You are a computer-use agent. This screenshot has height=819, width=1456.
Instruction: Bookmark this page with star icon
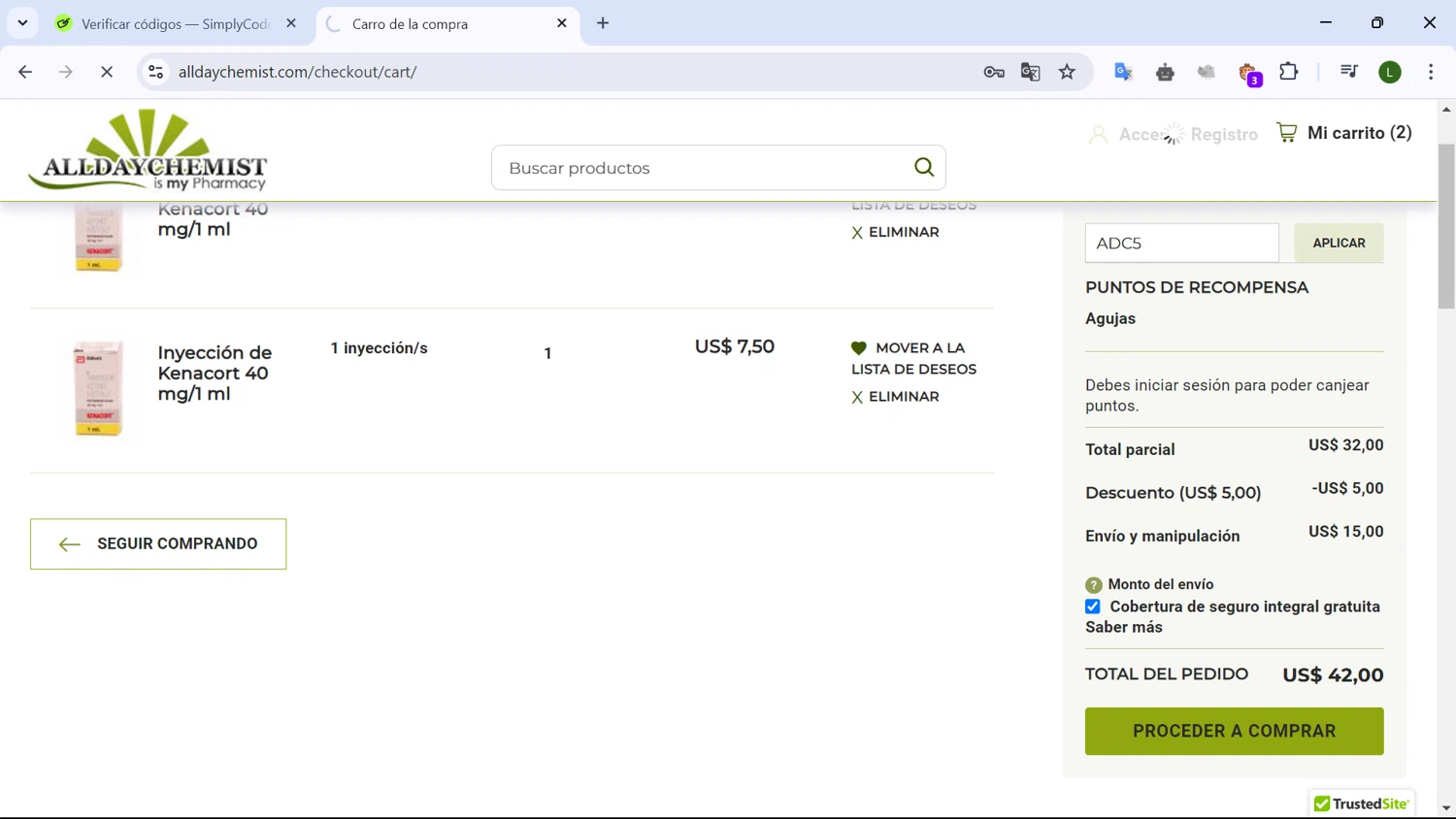pos(1068,72)
